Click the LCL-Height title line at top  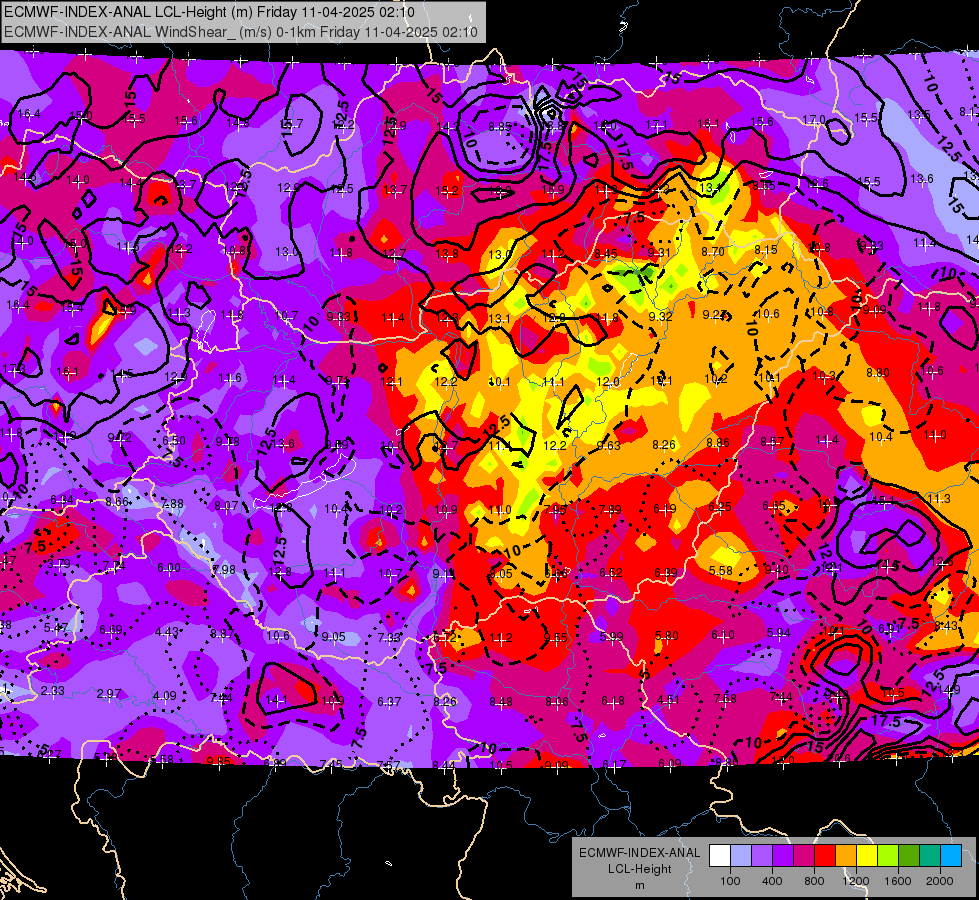click(x=209, y=12)
